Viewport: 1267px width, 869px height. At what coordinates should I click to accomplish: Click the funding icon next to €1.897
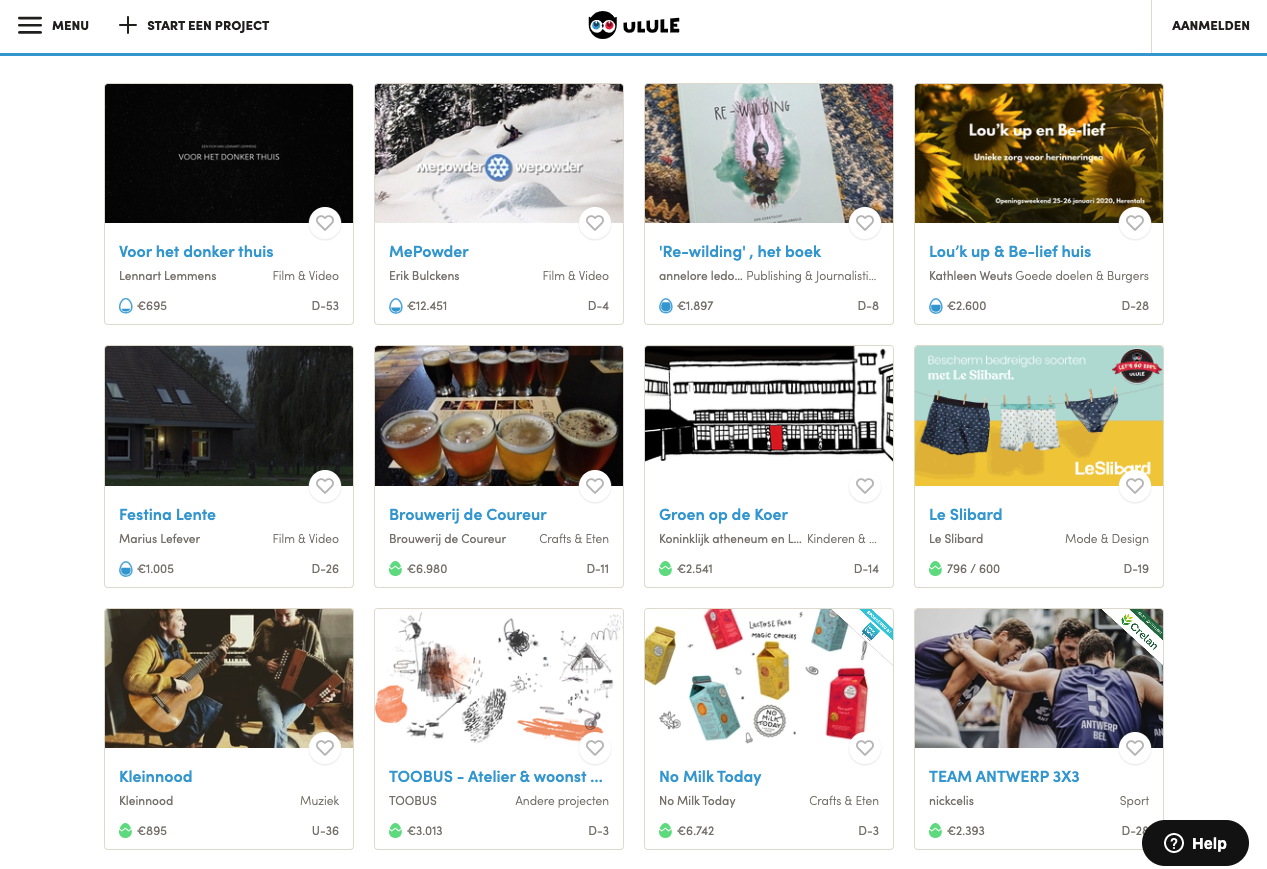[x=666, y=306]
